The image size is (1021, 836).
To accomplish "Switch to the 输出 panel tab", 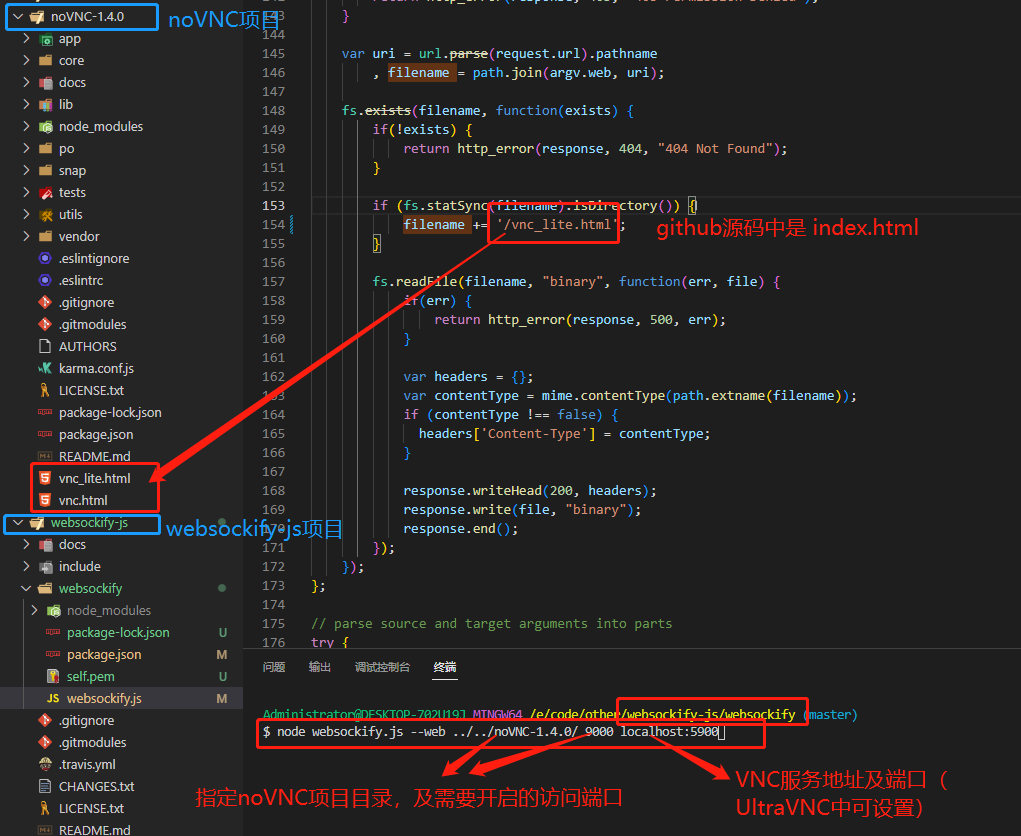I will point(320,667).
